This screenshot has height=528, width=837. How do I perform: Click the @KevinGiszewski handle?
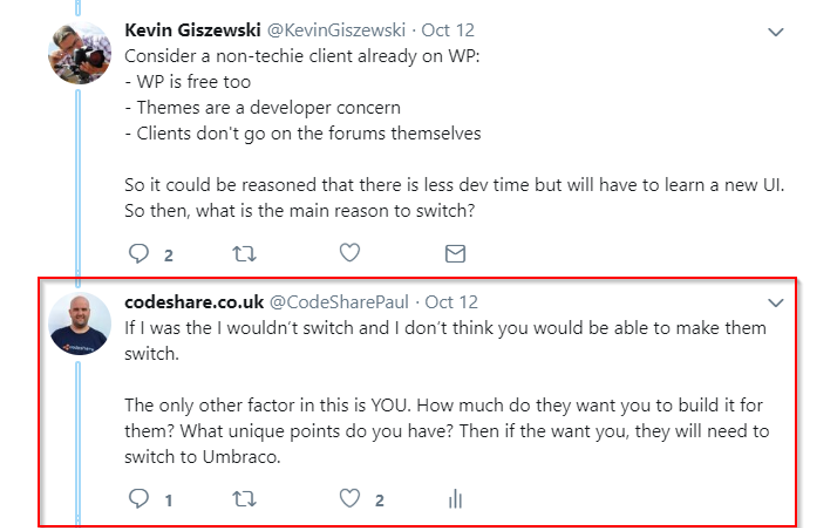click(x=335, y=31)
